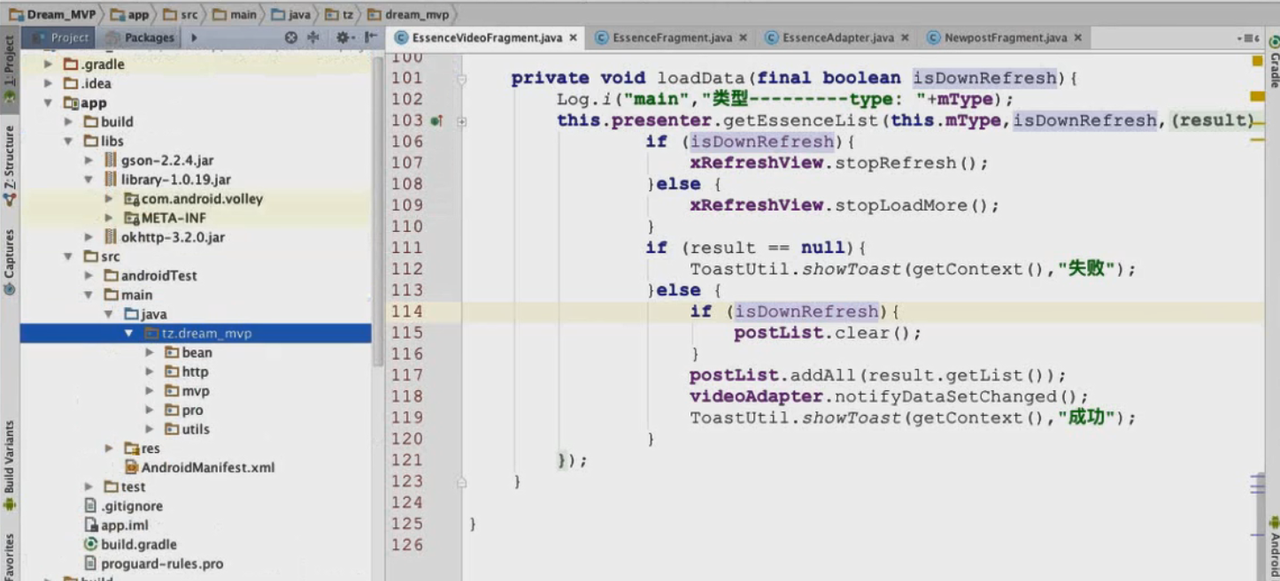Open the hidden editor tabs list icon
The height and width of the screenshot is (581, 1280).
[x=1246, y=37]
